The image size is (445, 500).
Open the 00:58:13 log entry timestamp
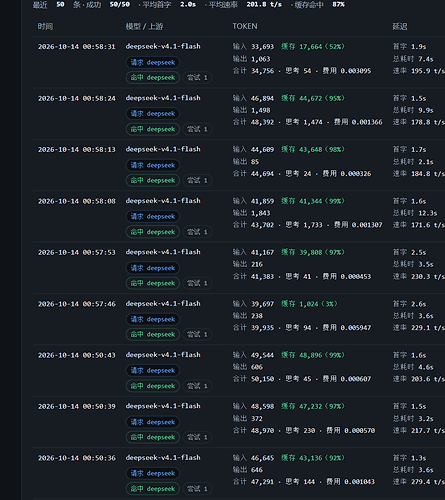[x=77, y=150]
